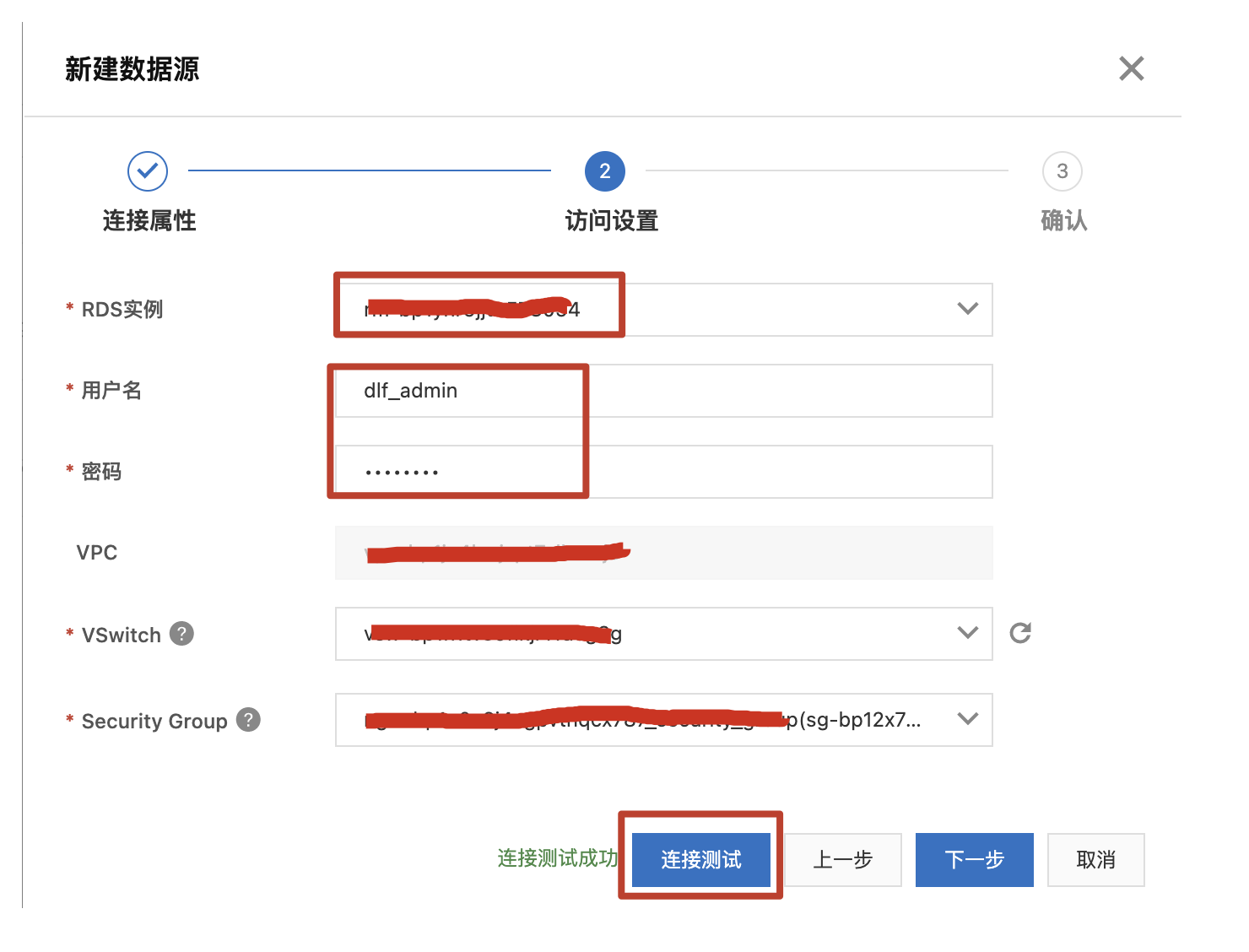Click the 用户名 input field

pos(663,391)
